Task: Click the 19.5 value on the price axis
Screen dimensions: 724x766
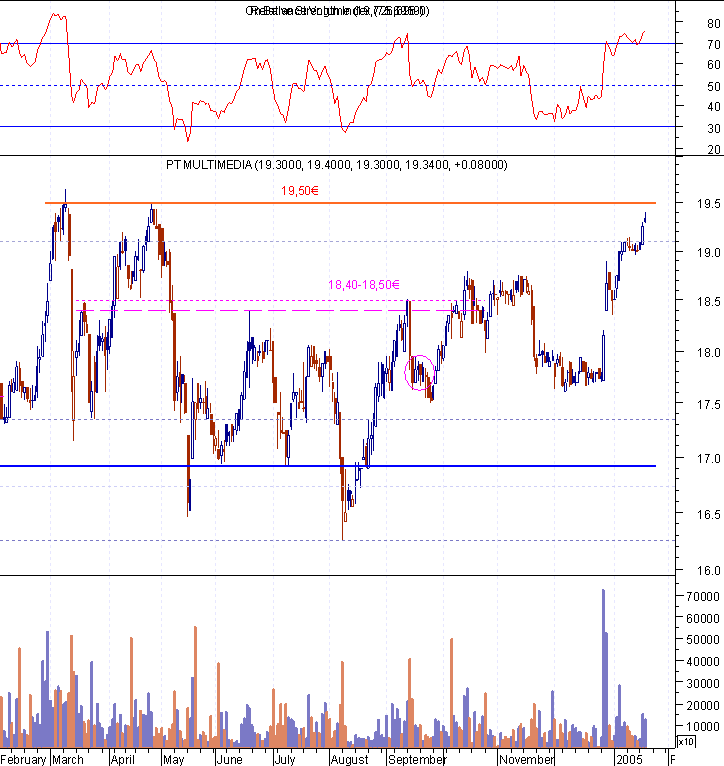Action: pyautogui.click(x=709, y=204)
